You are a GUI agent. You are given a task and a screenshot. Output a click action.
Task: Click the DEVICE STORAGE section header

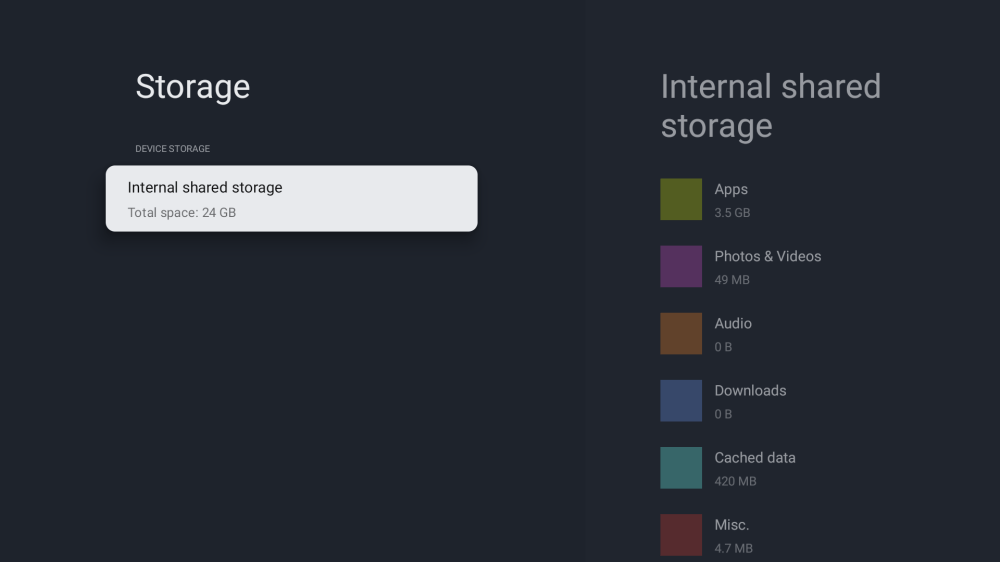173,149
